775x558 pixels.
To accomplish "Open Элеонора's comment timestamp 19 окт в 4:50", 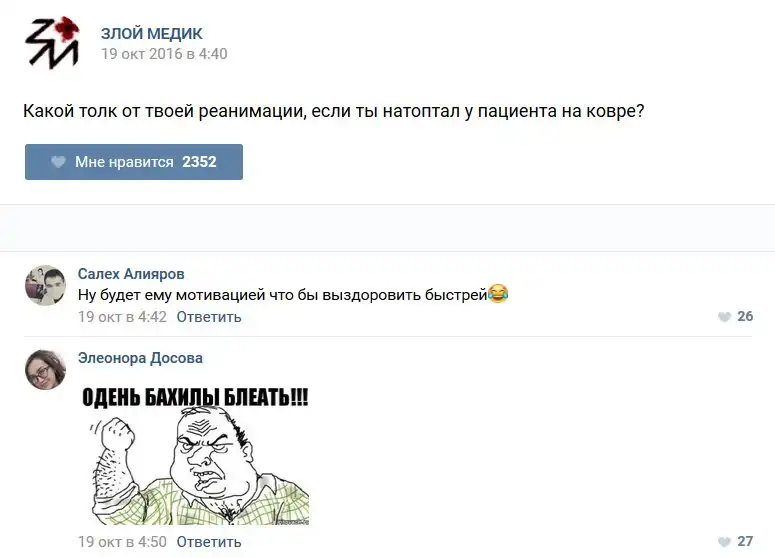I will pyautogui.click(x=122, y=542).
